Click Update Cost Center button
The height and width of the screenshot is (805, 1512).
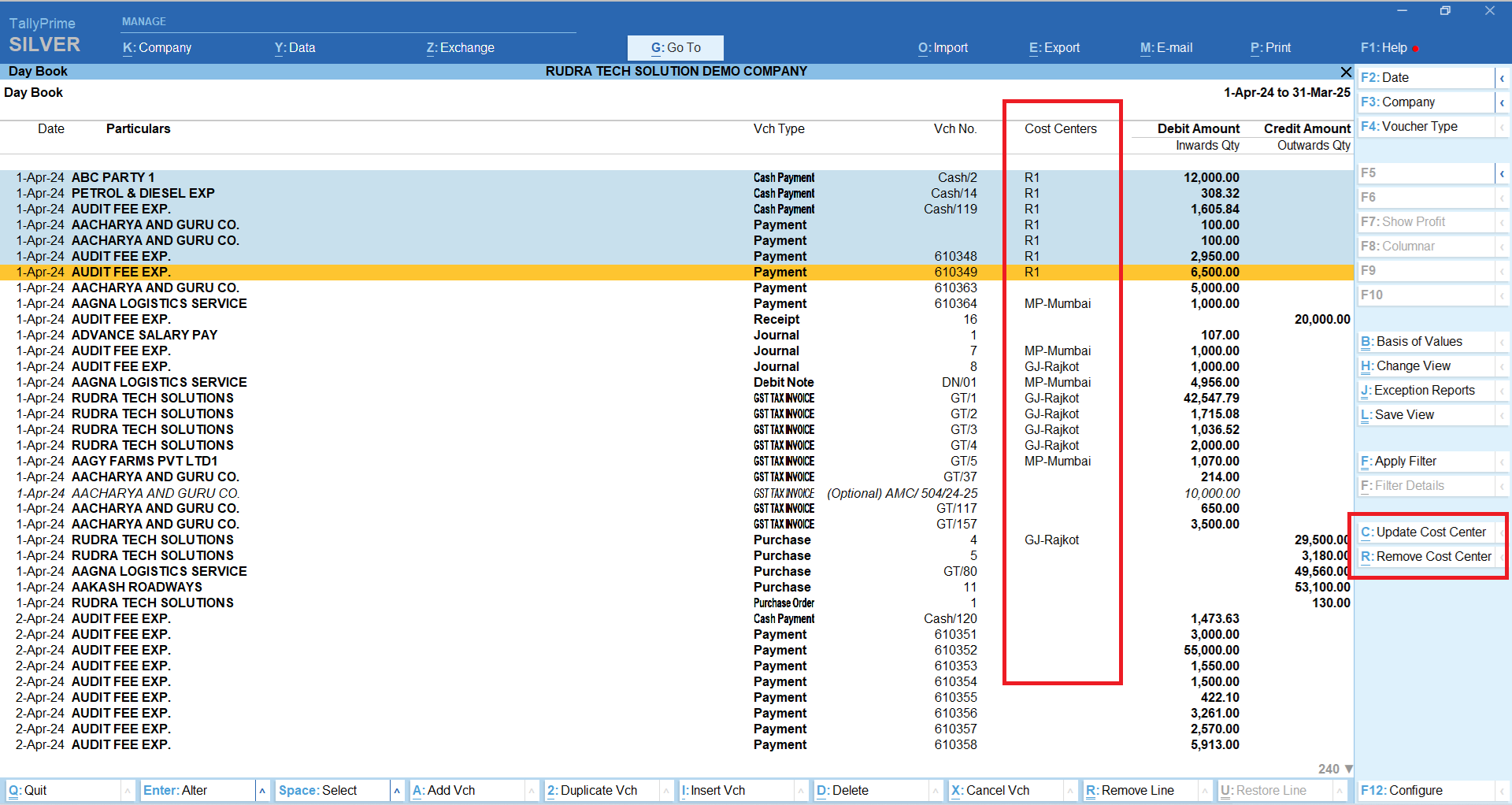pos(1424,532)
